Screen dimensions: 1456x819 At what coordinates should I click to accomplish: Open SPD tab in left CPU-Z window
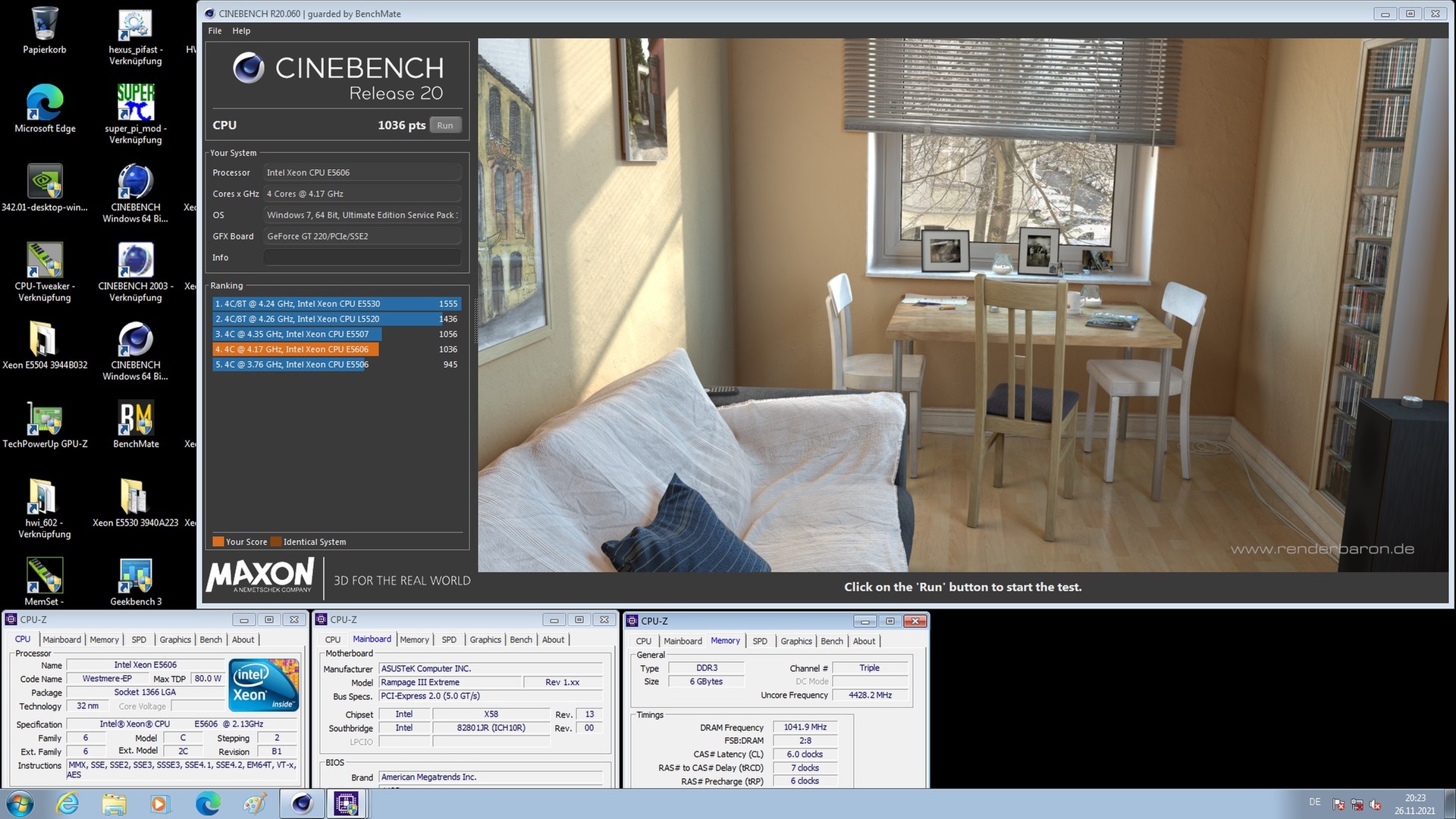[139, 640]
